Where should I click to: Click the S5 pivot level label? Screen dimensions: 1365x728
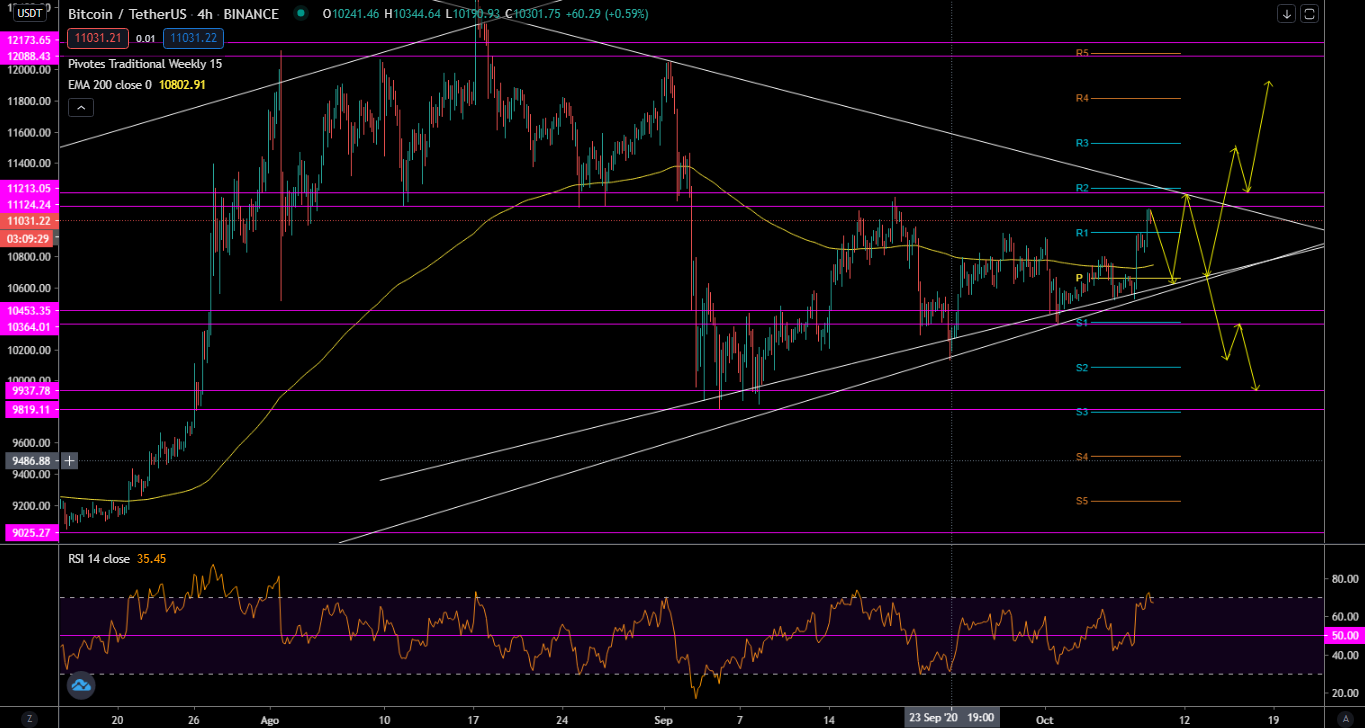(x=1082, y=501)
